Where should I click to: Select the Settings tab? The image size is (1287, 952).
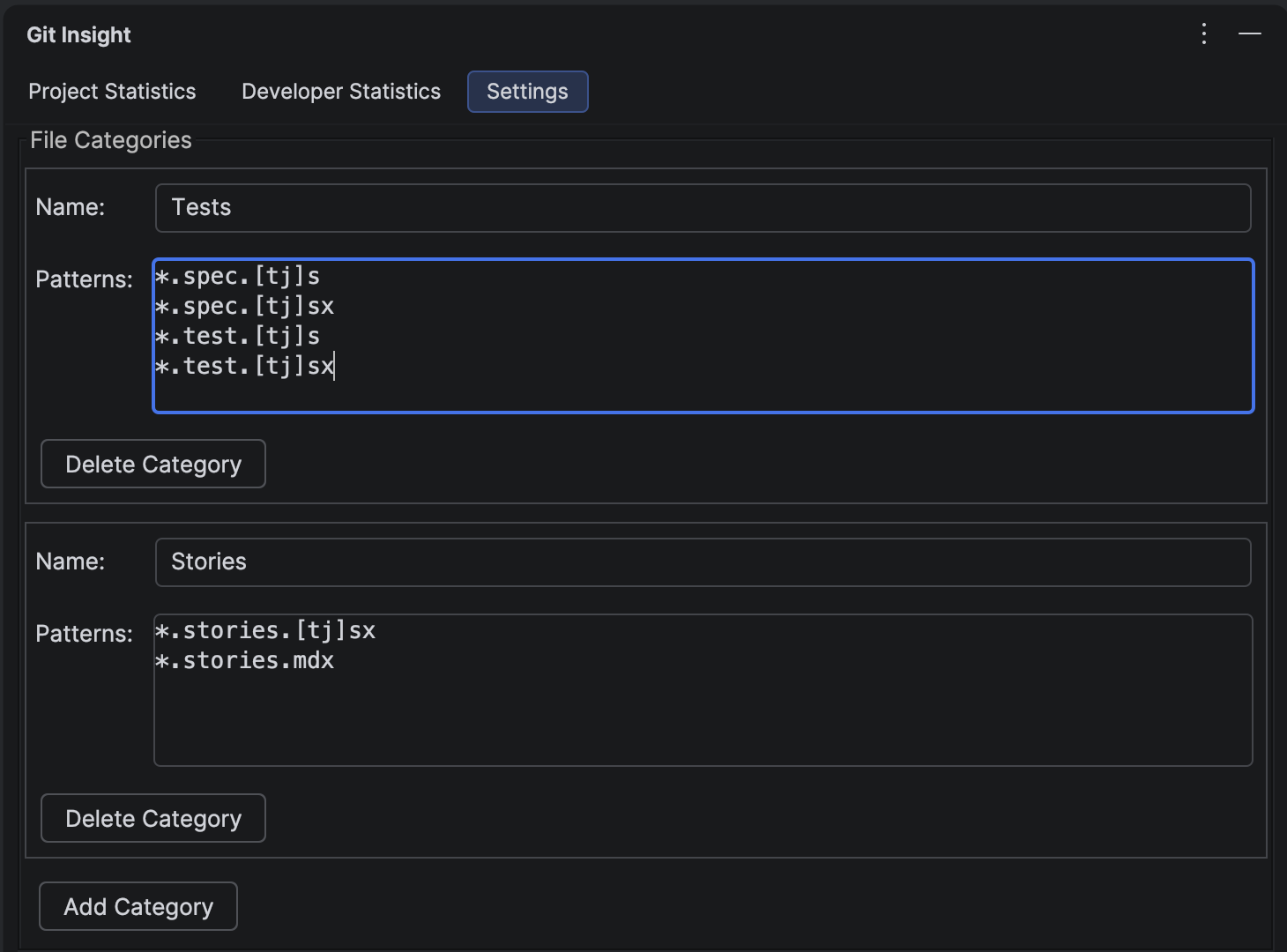[x=527, y=91]
